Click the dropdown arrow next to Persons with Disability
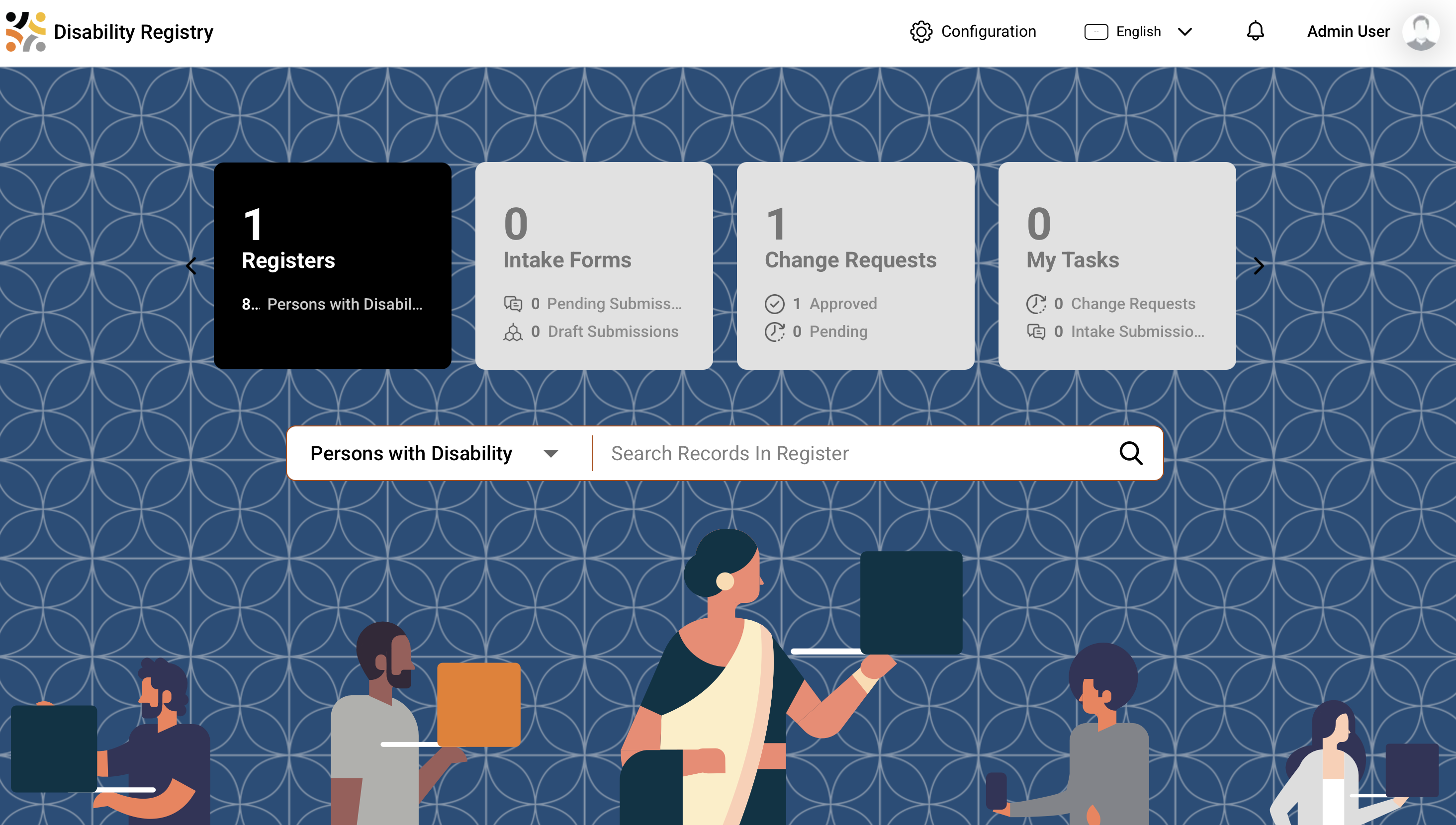The height and width of the screenshot is (825, 1456). coord(550,454)
